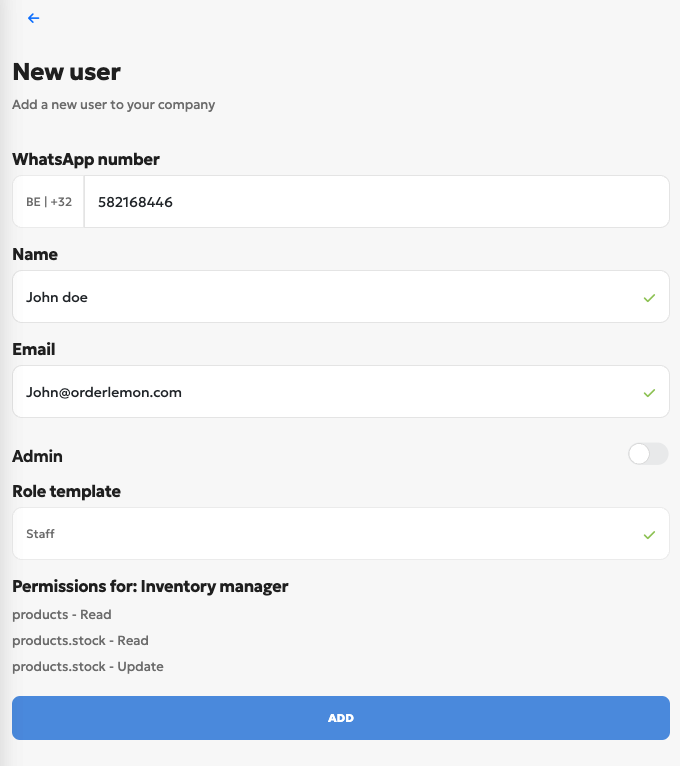Select the products - Read permission line
Screen dimensions: 680x766
point(62,615)
